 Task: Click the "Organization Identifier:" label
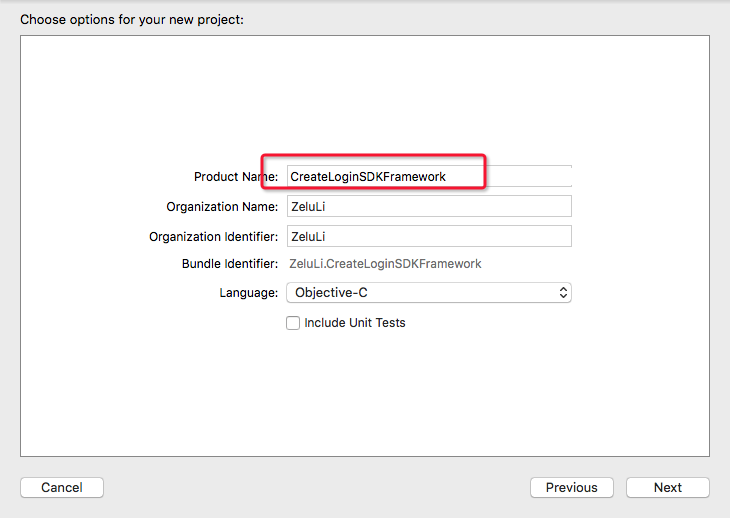(214, 237)
